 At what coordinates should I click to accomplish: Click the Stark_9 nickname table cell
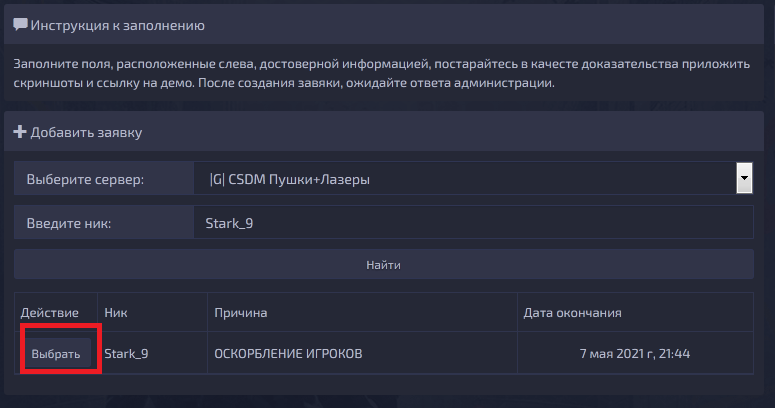[x=152, y=353]
